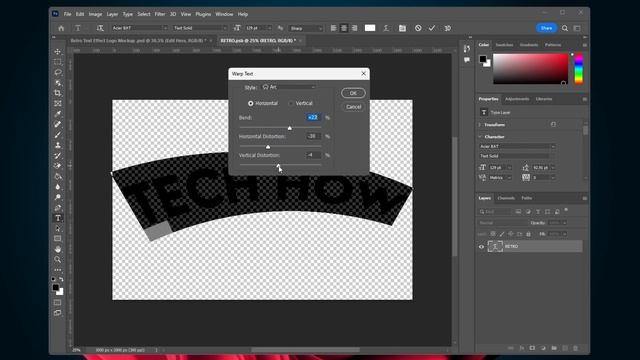The width and height of the screenshot is (640, 360).
Task: Close the Warp Text dialog
Action: (x=363, y=73)
